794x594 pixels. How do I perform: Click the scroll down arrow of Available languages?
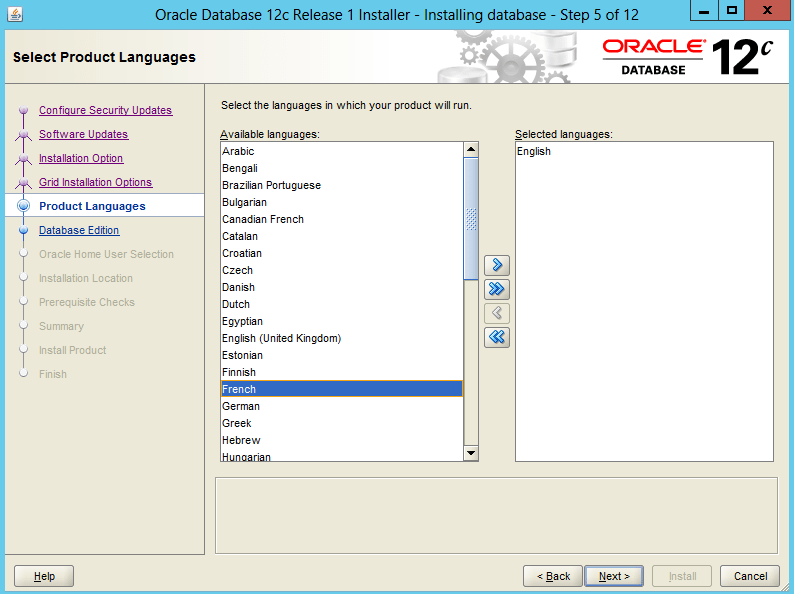[x=471, y=453]
